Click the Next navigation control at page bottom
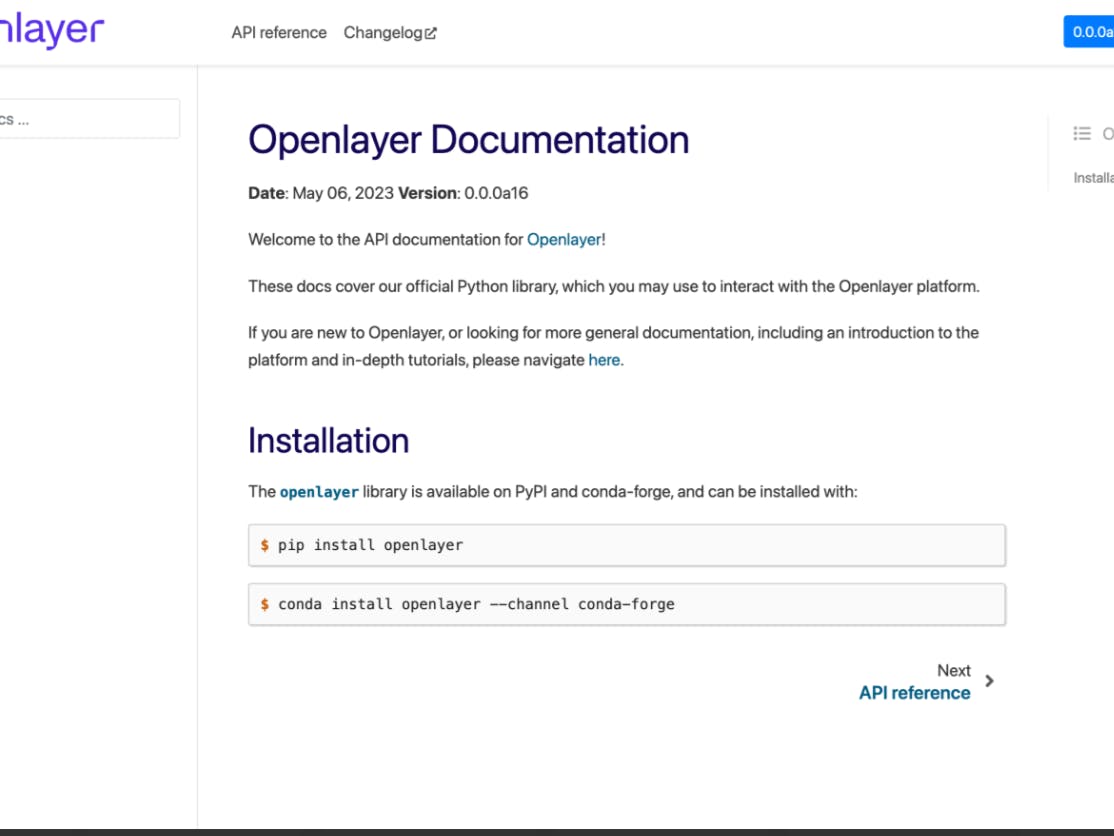The image size is (1114, 836). [953, 670]
